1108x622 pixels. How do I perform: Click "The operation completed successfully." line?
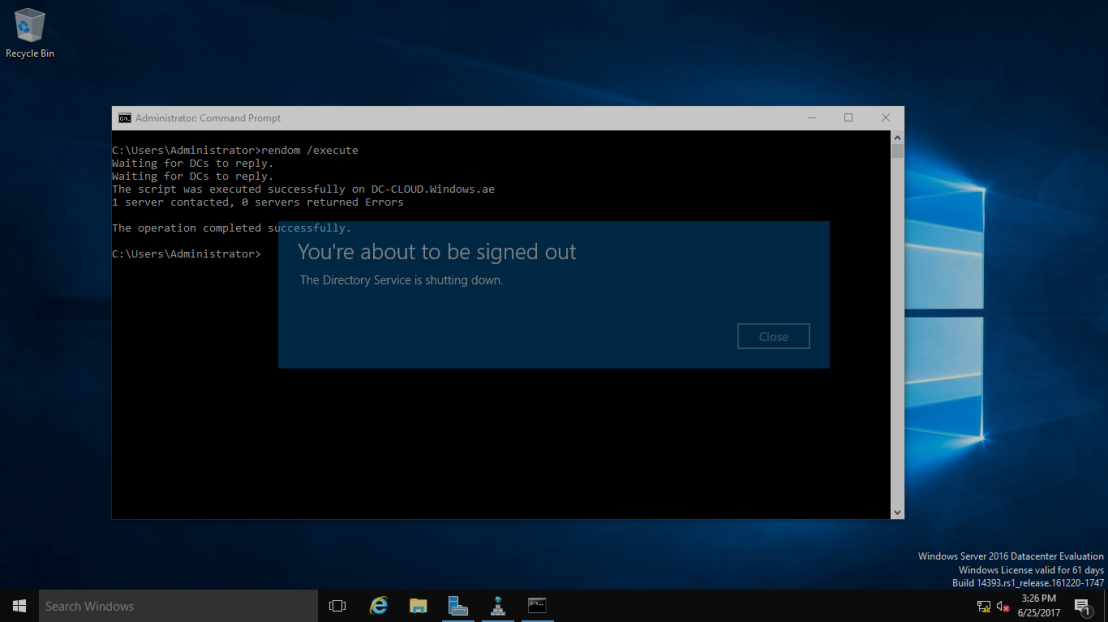231,228
